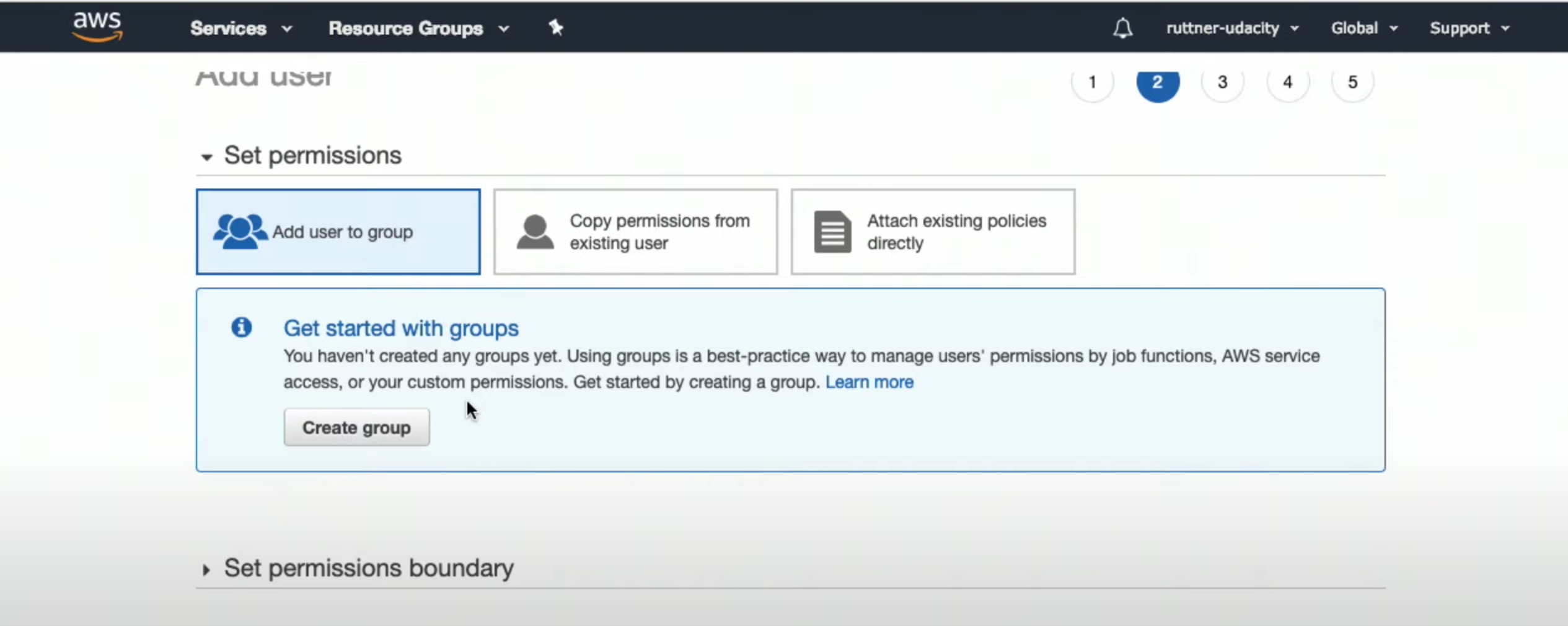Open the Services dropdown menu
Viewport: 1568px width, 626px height.
(241, 28)
